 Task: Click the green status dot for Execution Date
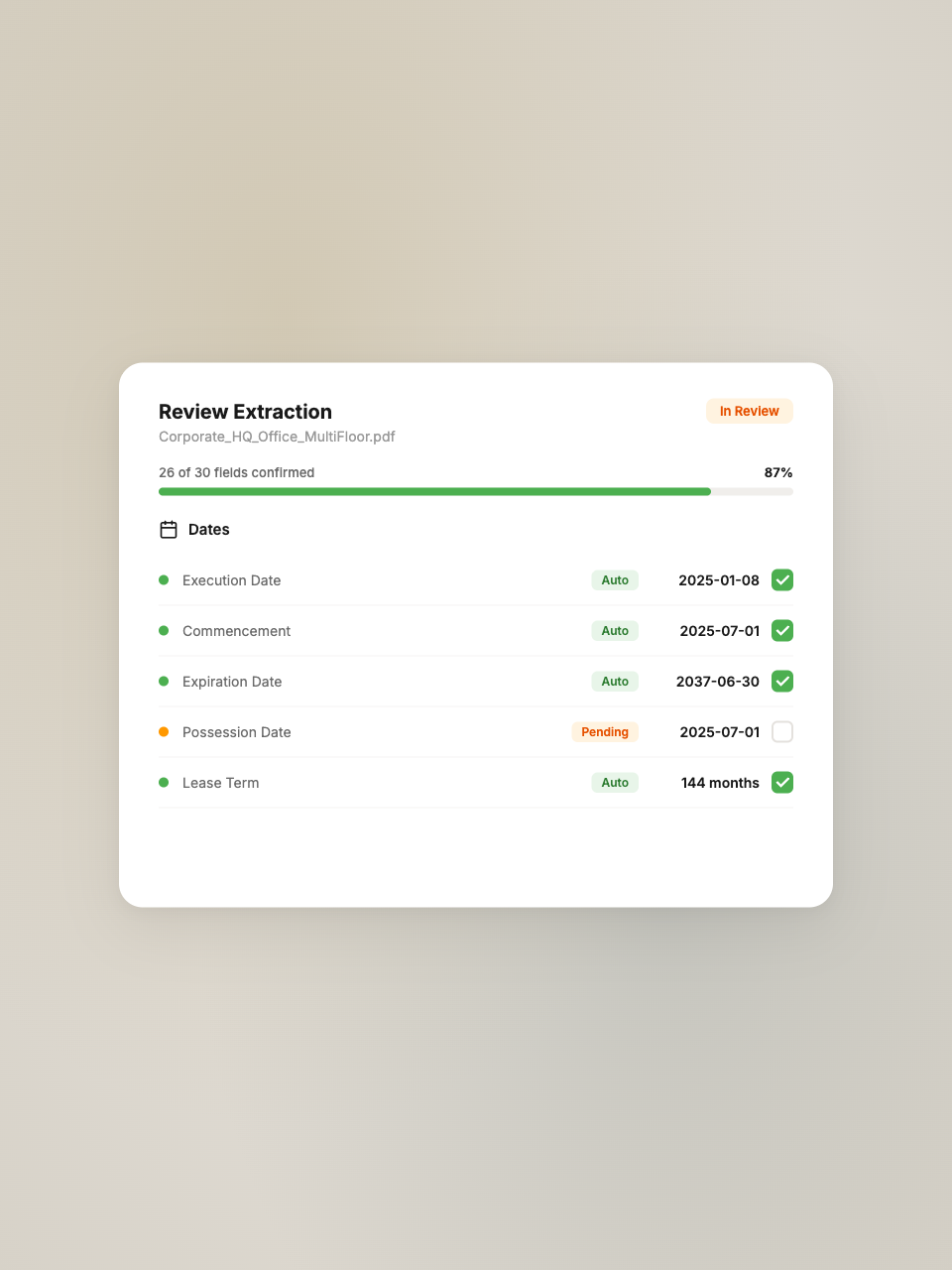[x=164, y=580]
